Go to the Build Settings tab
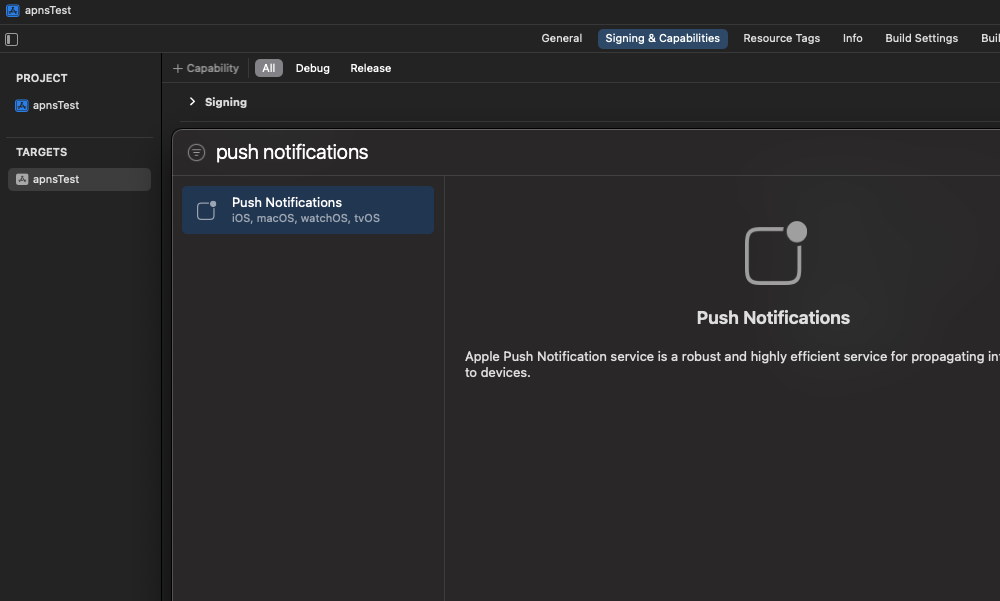 coord(921,38)
